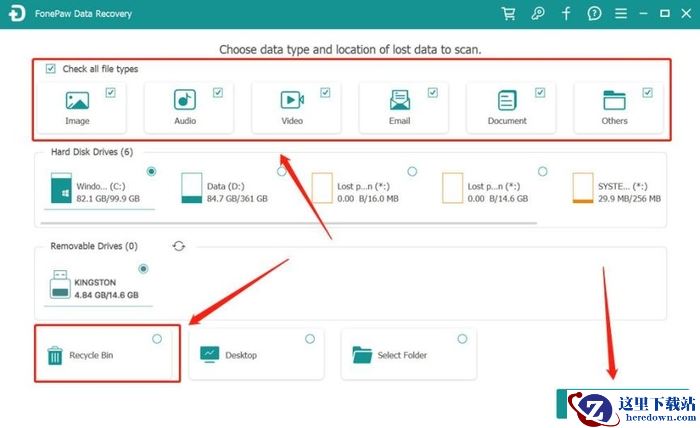The image size is (700, 428).
Task: Select the KINGSTON removable drive radio button
Action: [x=143, y=269]
